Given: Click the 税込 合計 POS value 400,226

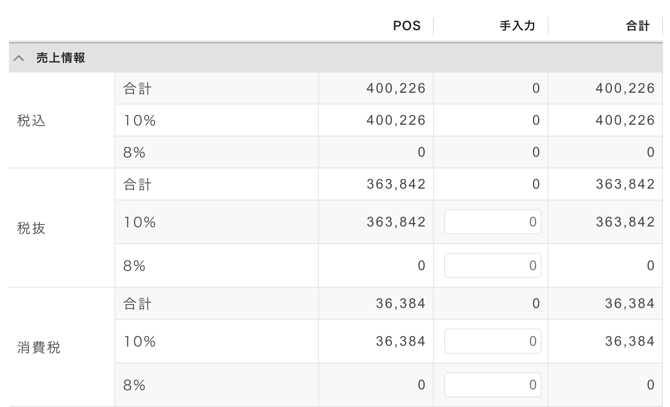Looking at the screenshot, I should point(396,88).
